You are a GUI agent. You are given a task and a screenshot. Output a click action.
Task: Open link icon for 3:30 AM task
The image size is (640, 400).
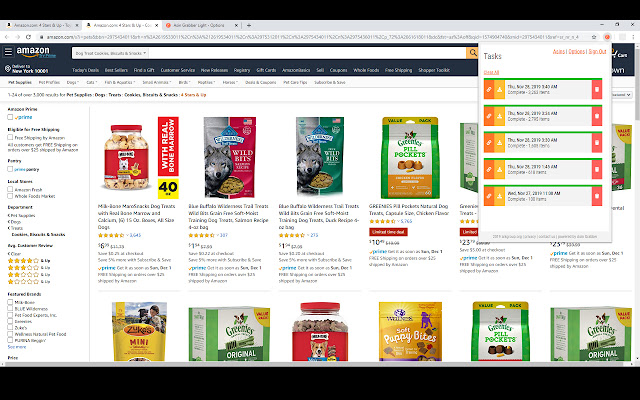pyautogui.click(x=489, y=142)
